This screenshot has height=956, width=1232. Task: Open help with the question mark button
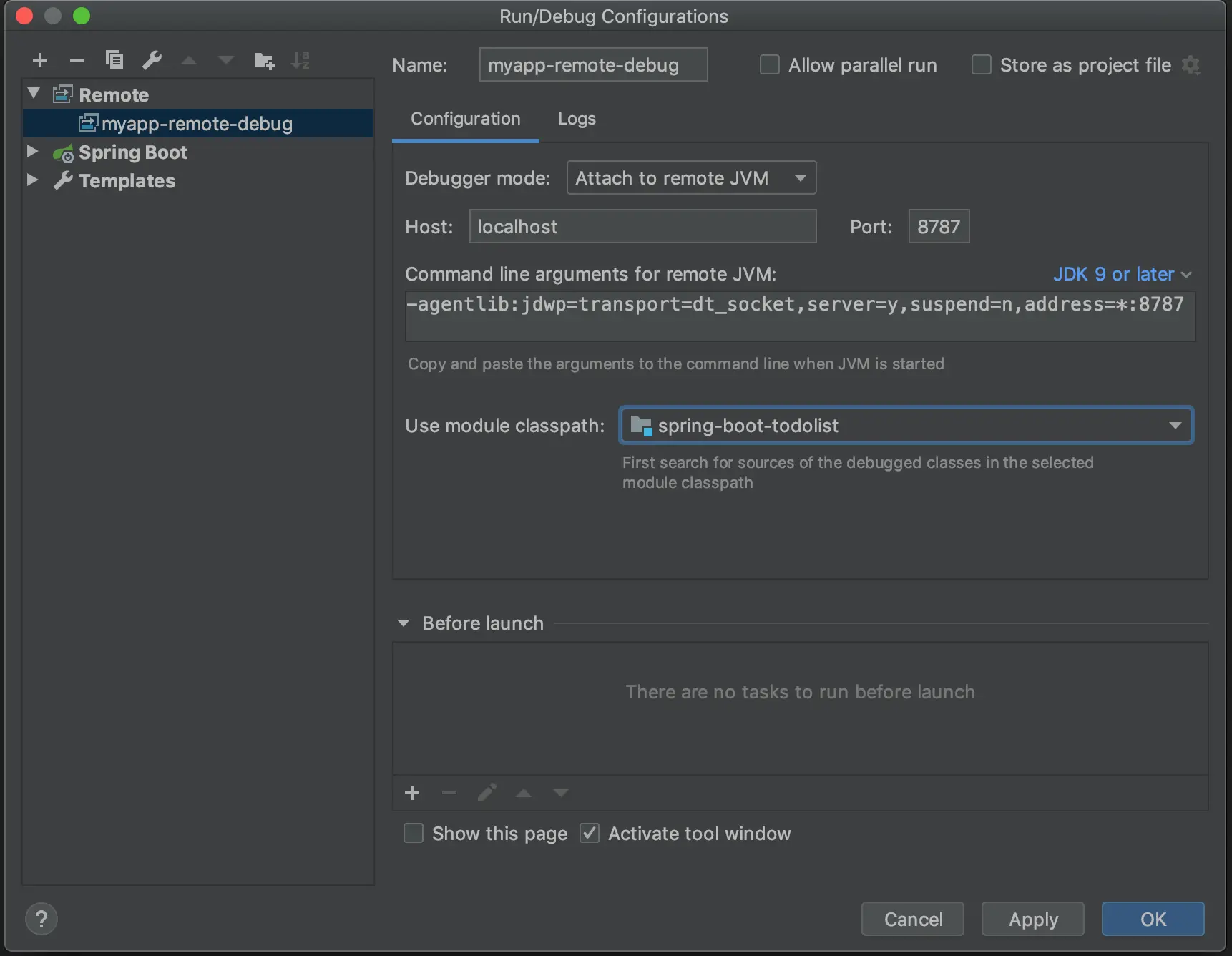(x=41, y=919)
